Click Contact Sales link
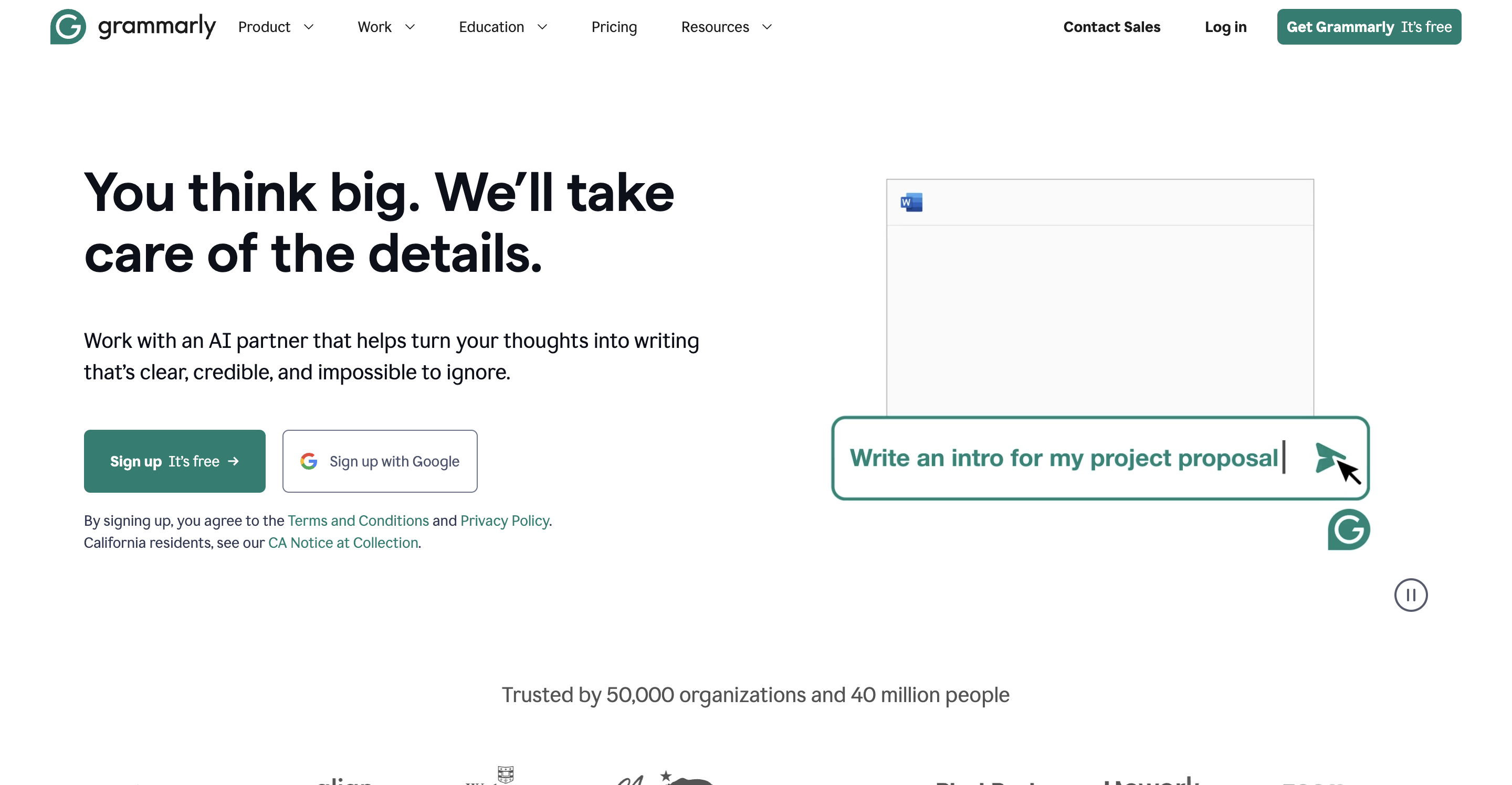 (1112, 27)
